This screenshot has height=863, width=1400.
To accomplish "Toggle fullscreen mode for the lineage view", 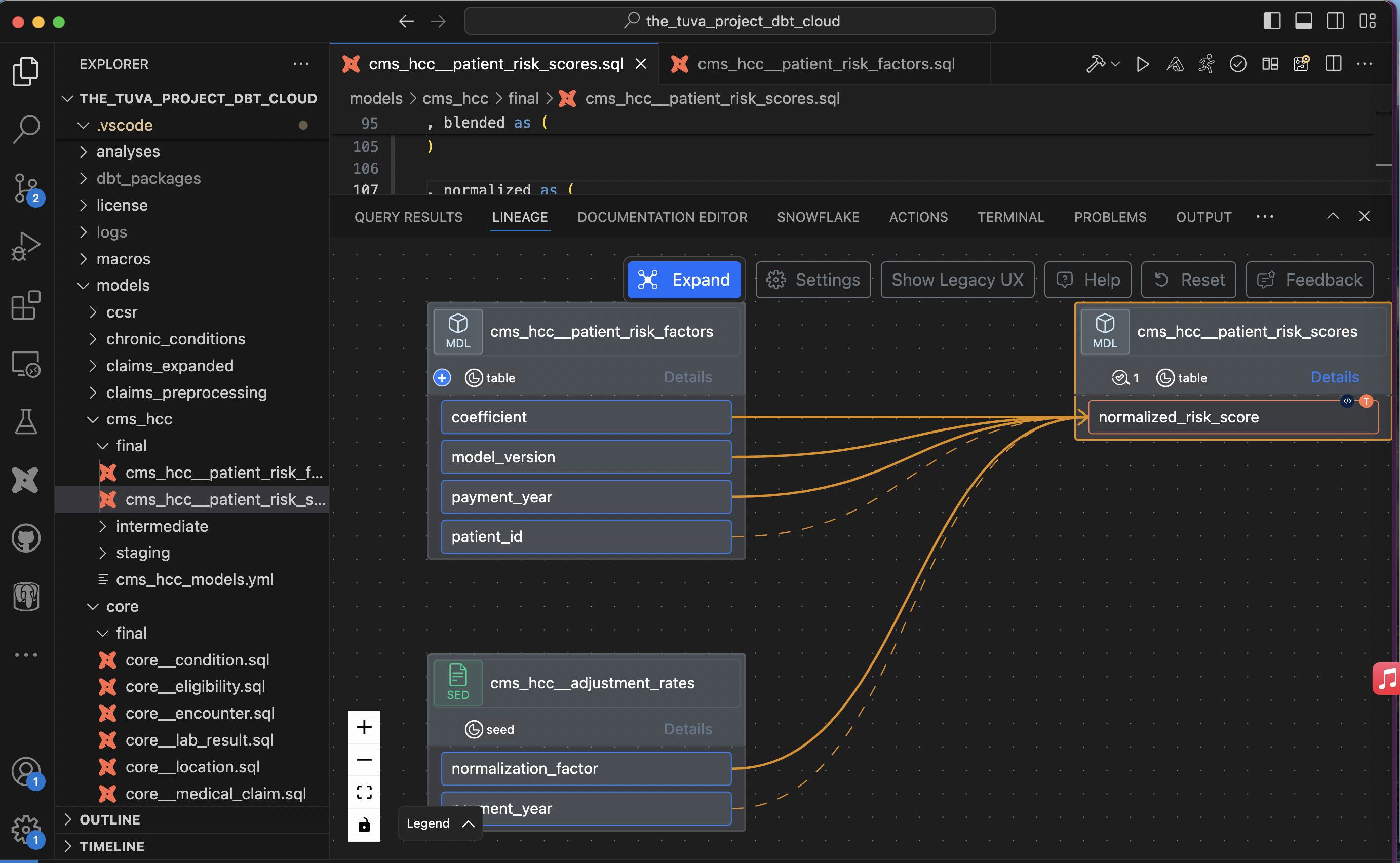I will [x=364, y=791].
